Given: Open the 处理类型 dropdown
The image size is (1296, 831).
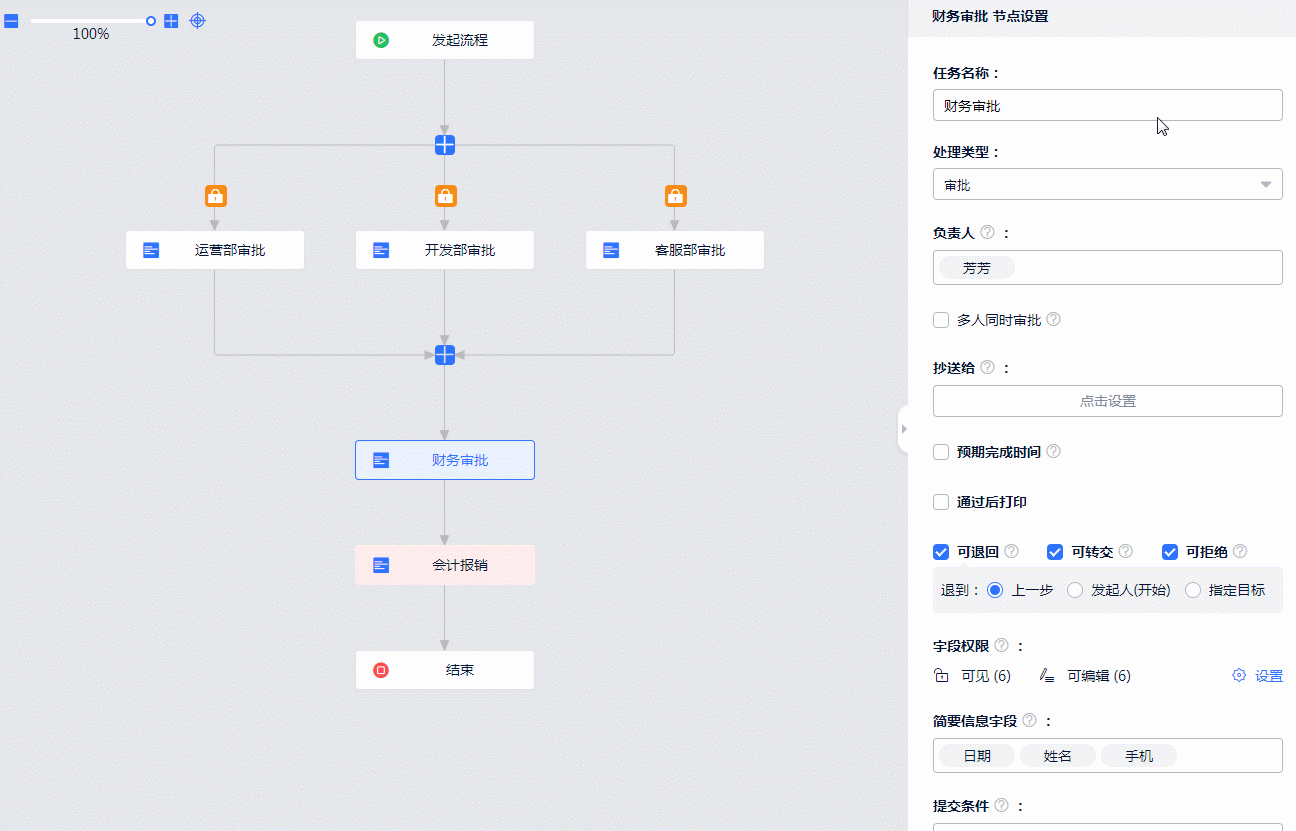Looking at the screenshot, I should point(1107,185).
